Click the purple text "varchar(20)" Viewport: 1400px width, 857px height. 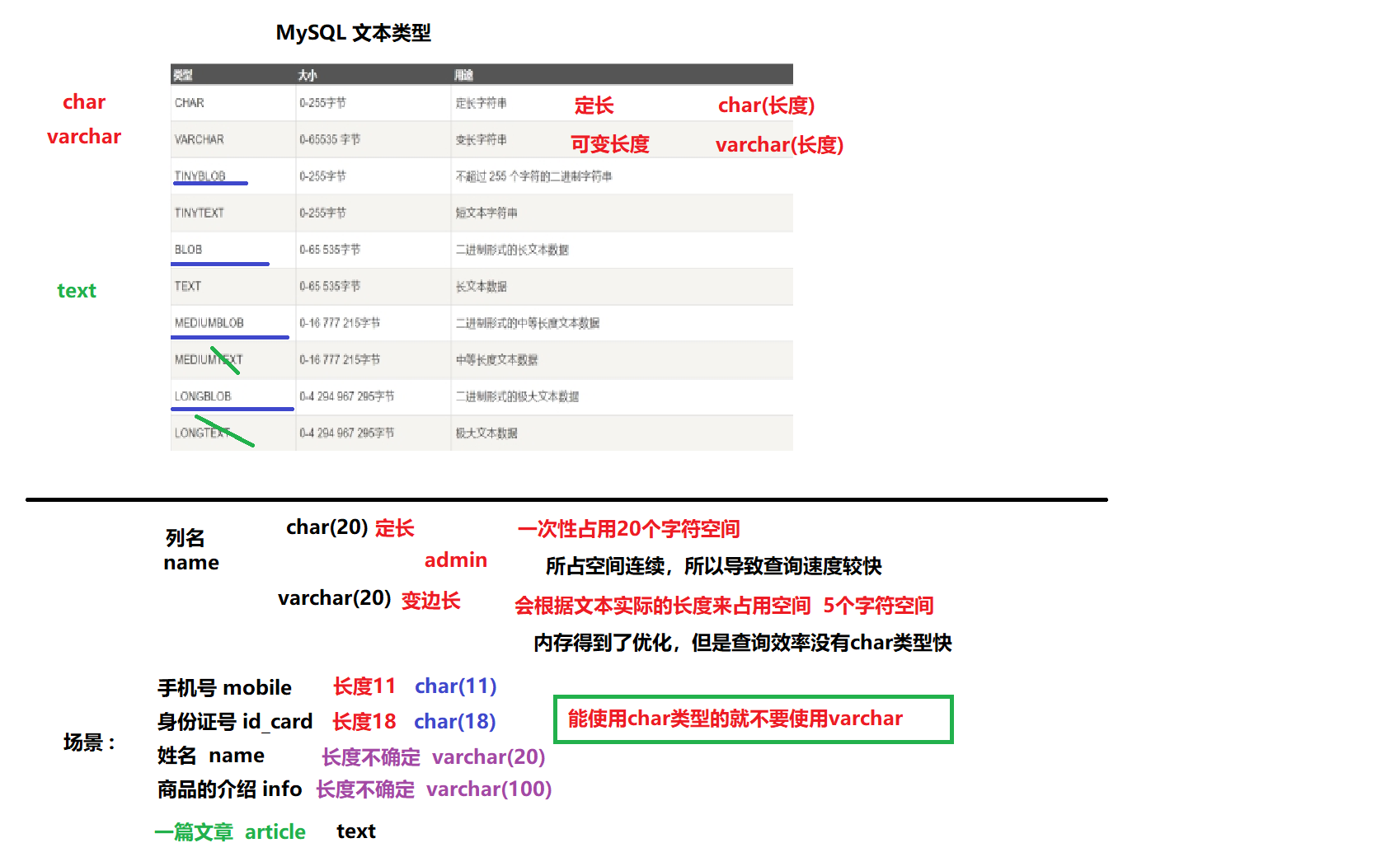489,757
